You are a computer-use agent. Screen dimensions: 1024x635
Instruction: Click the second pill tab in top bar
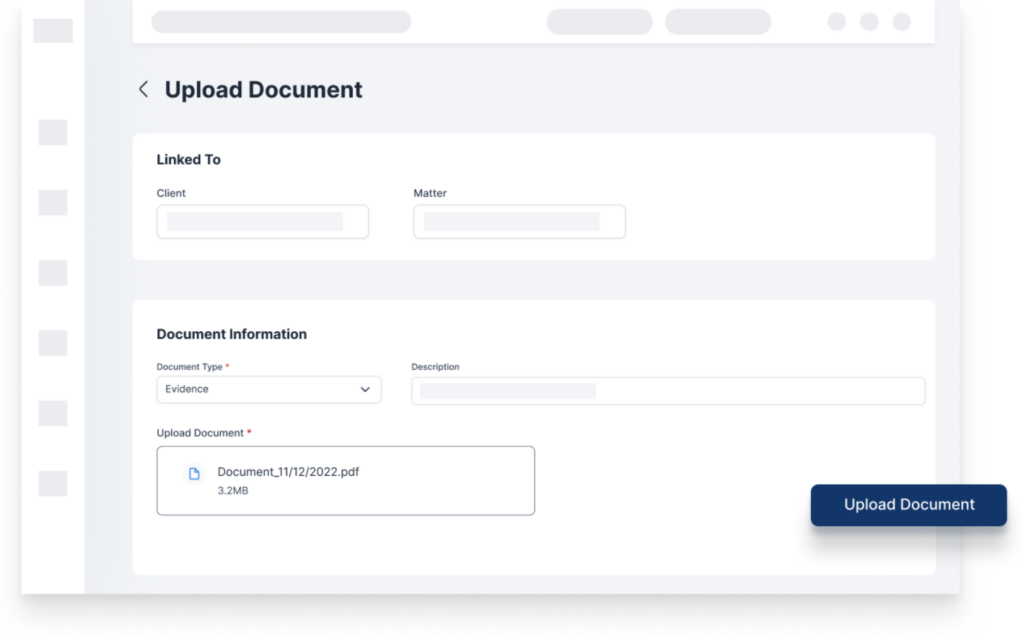[717, 22]
